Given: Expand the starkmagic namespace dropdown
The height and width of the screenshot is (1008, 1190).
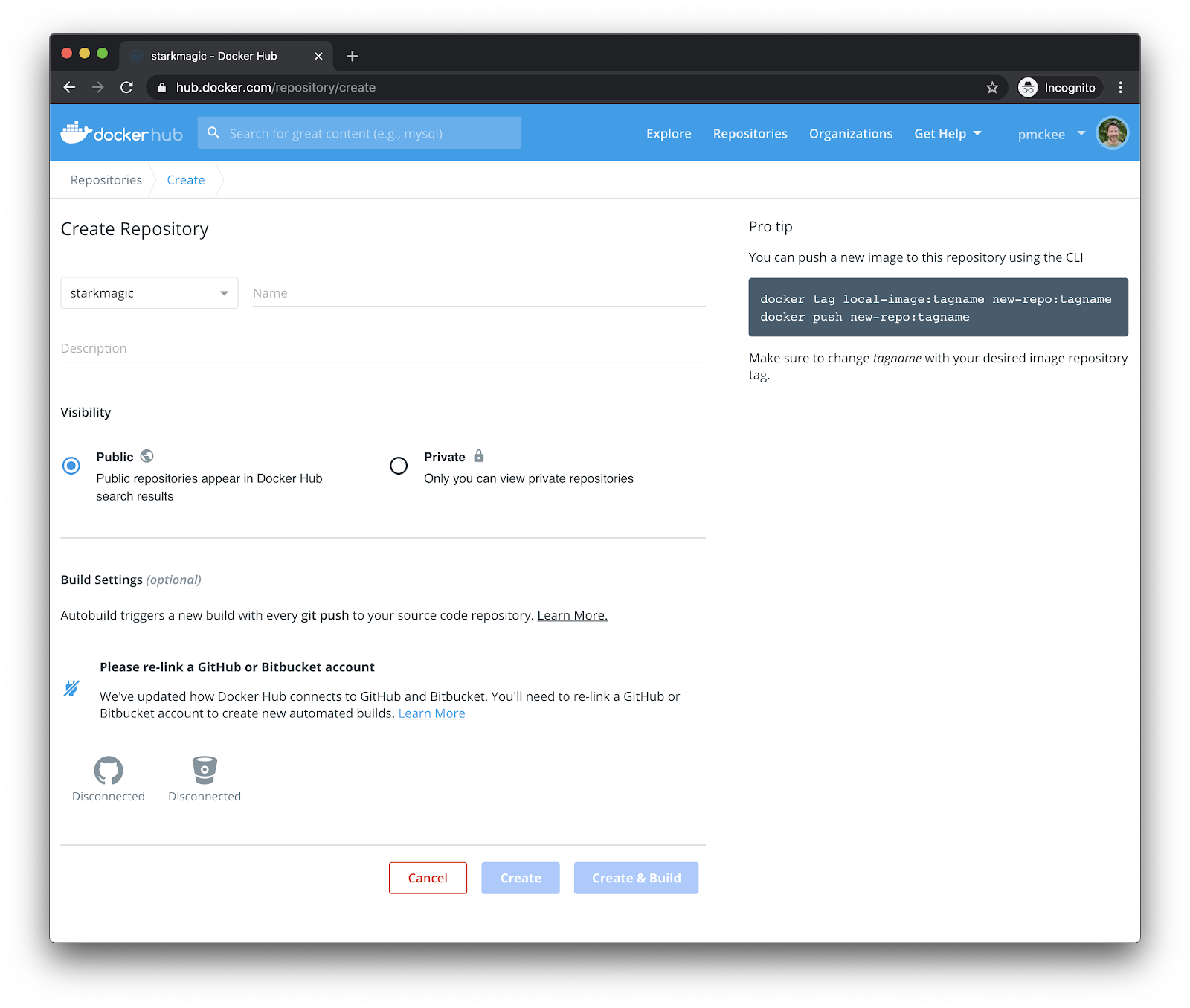Looking at the screenshot, I should click(x=149, y=293).
